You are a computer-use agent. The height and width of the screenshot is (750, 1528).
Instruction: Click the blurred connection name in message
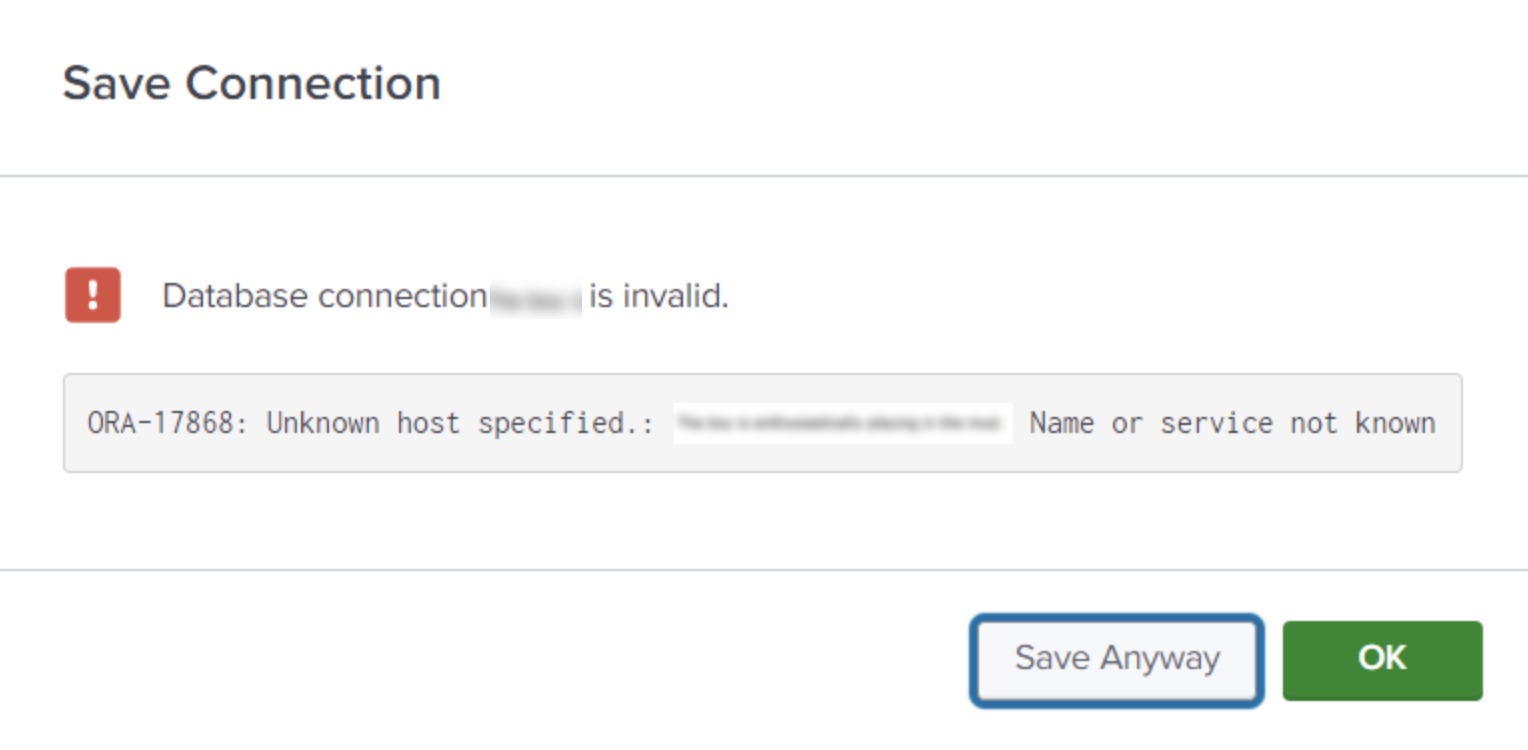(537, 297)
